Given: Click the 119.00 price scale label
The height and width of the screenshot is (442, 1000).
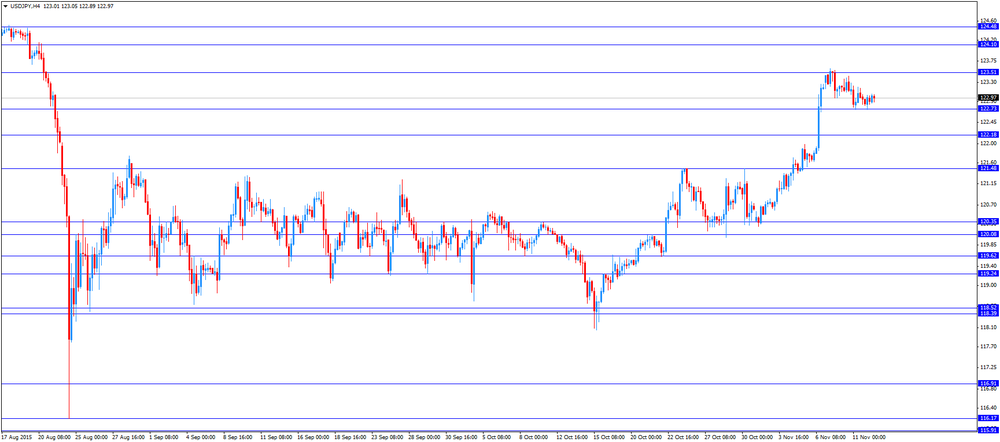Looking at the screenshot, I should pos(989,286).
